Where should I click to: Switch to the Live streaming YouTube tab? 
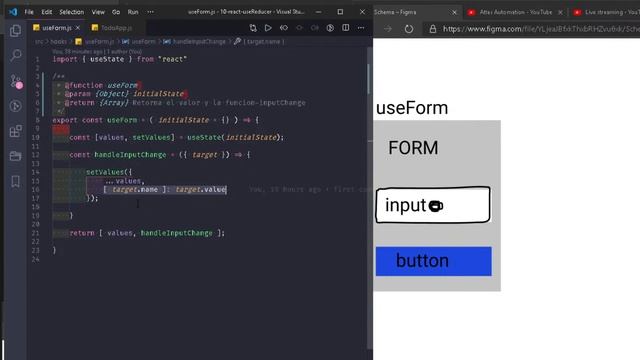pos(606,12)
